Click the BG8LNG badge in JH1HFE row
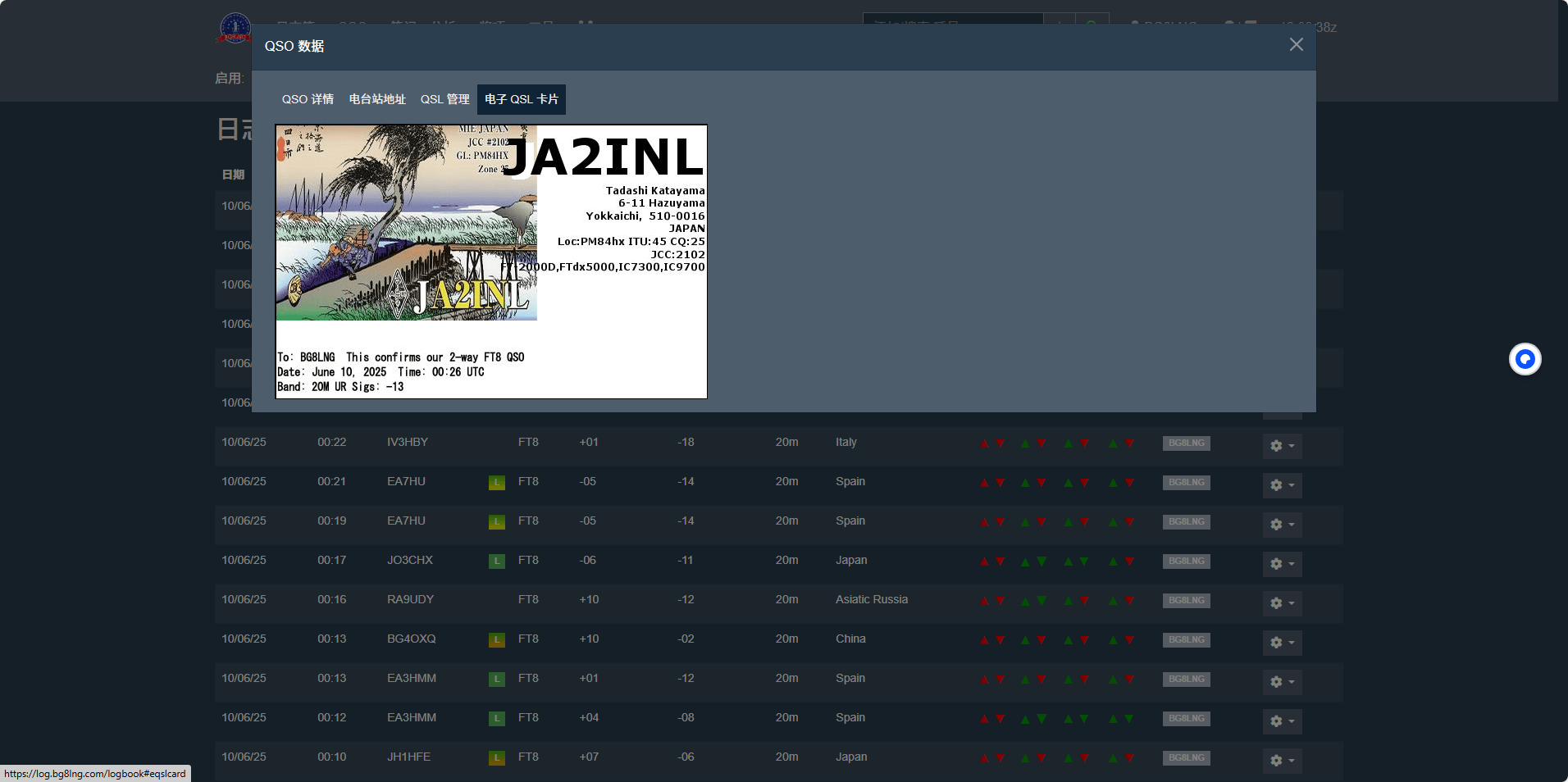1568x782 pixels. 1187,758
